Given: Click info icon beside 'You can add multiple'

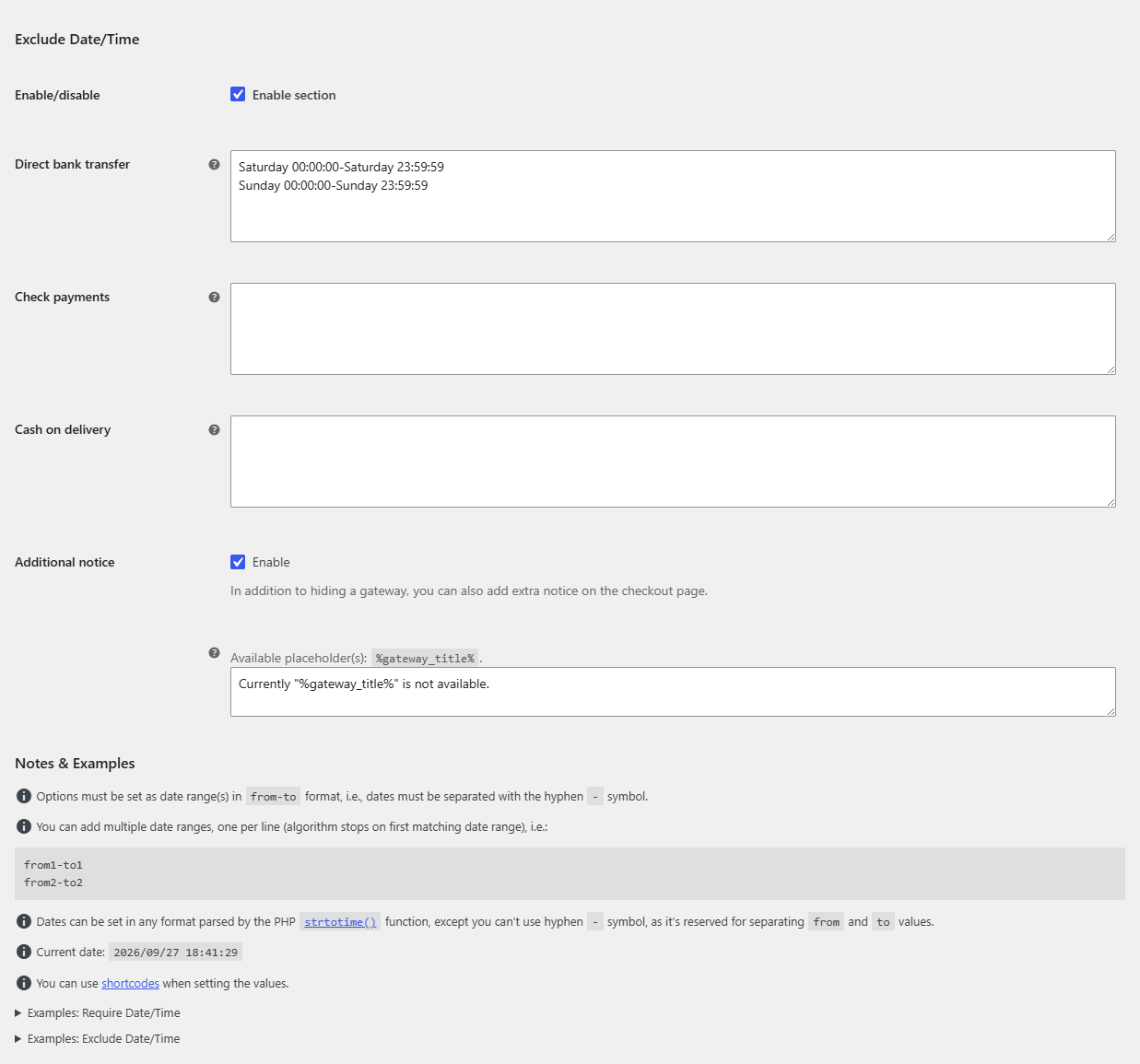Looking at the screenshot, I should point(24,826).
